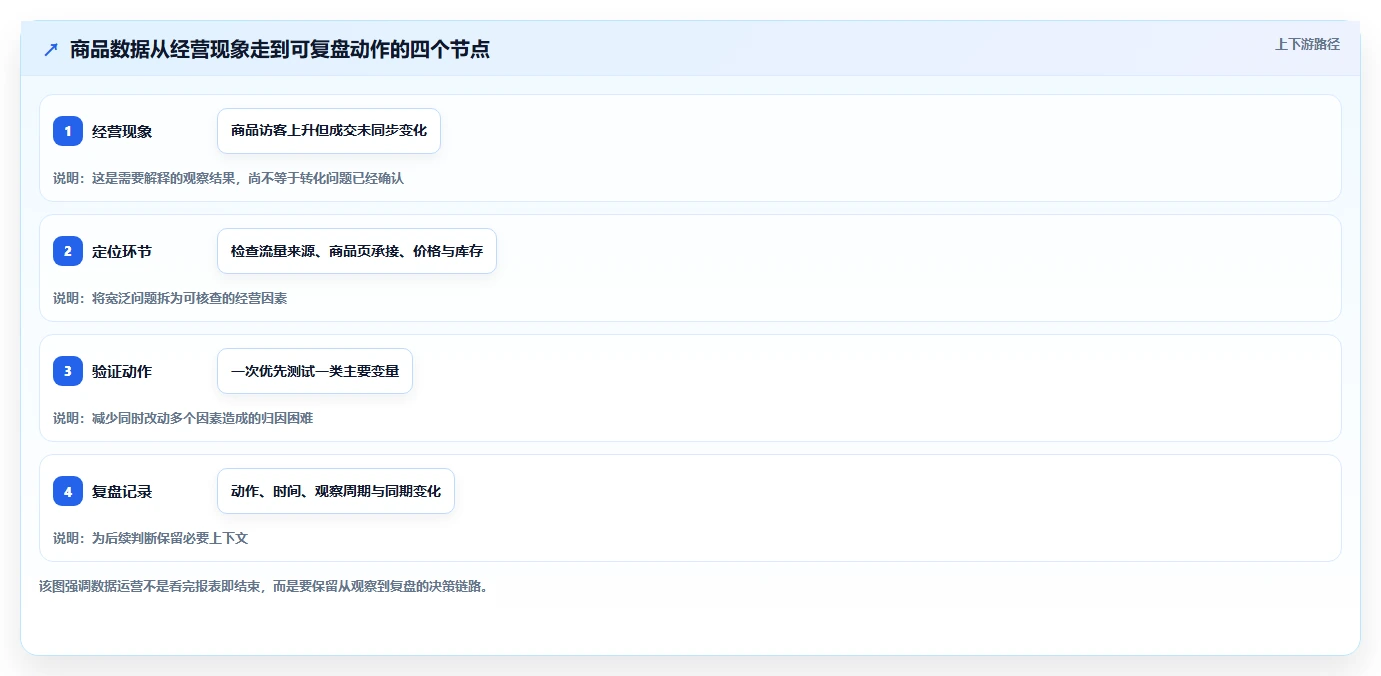Select the 一次优先测试一类主要变量 chip
1381x676 pixels.
point(315,371)
